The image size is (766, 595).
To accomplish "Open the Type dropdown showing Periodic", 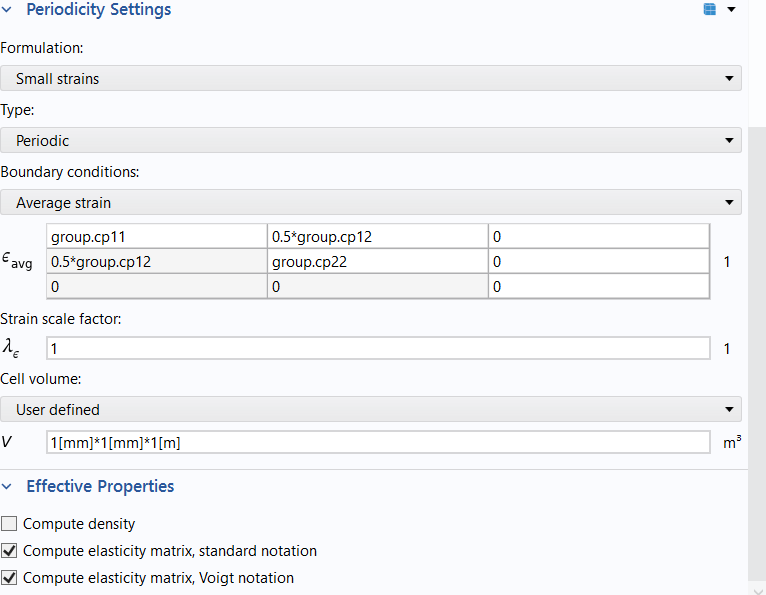I will [x=371, y=141].
